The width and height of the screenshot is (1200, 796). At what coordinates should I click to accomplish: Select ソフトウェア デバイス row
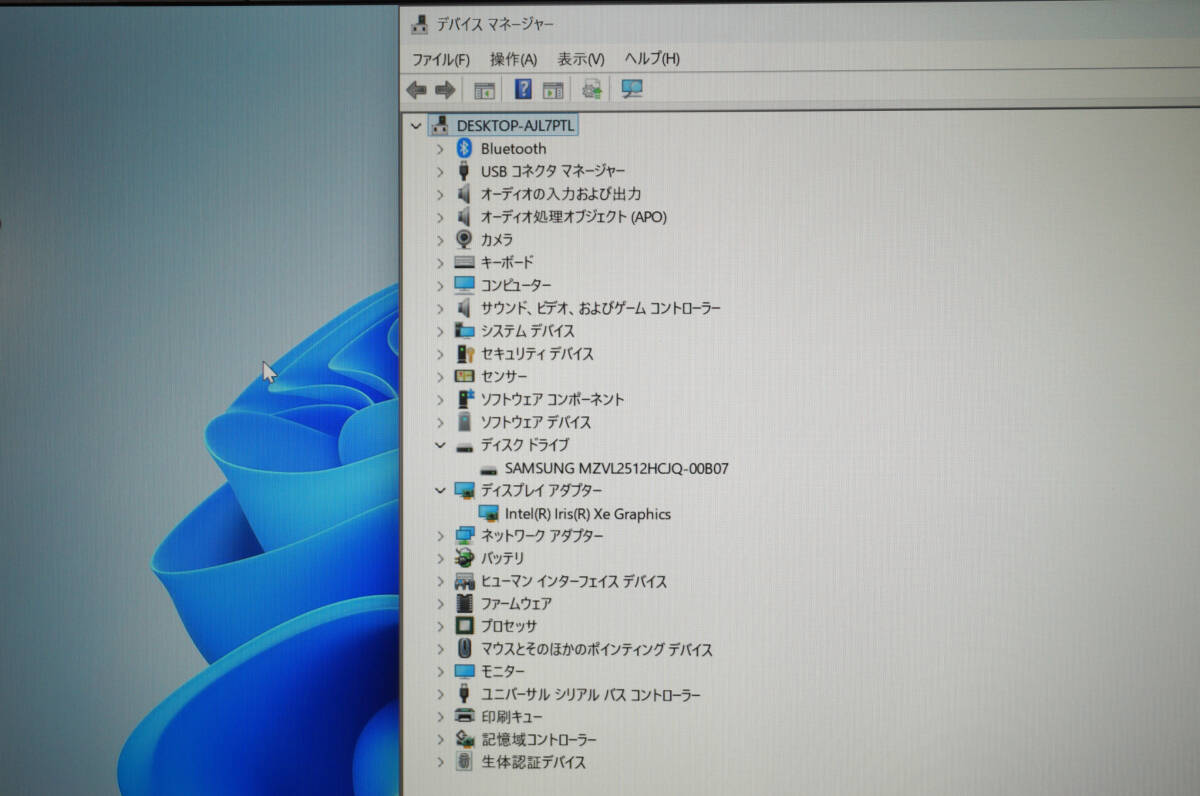[536, 422]
